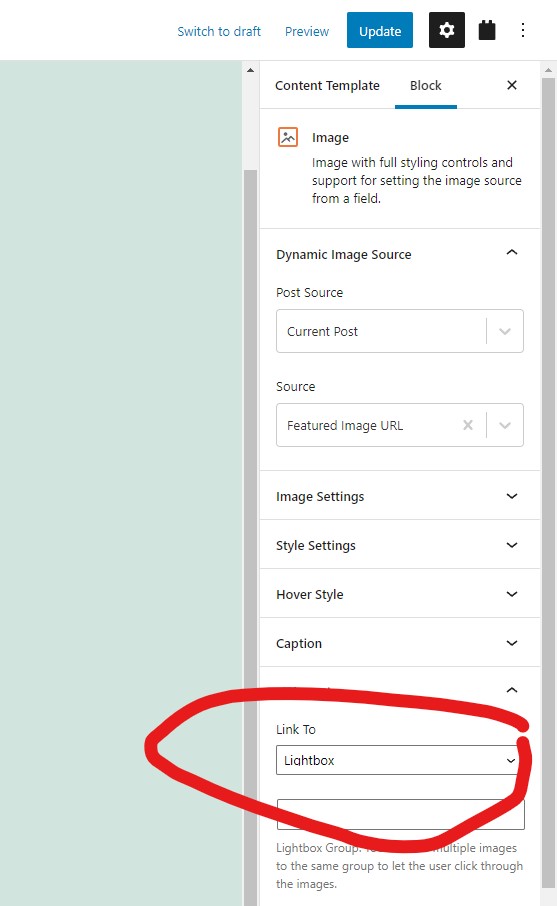Click the plugins jetpack-style icon
This screenshot has height=906, width=557.
(487, 30)
